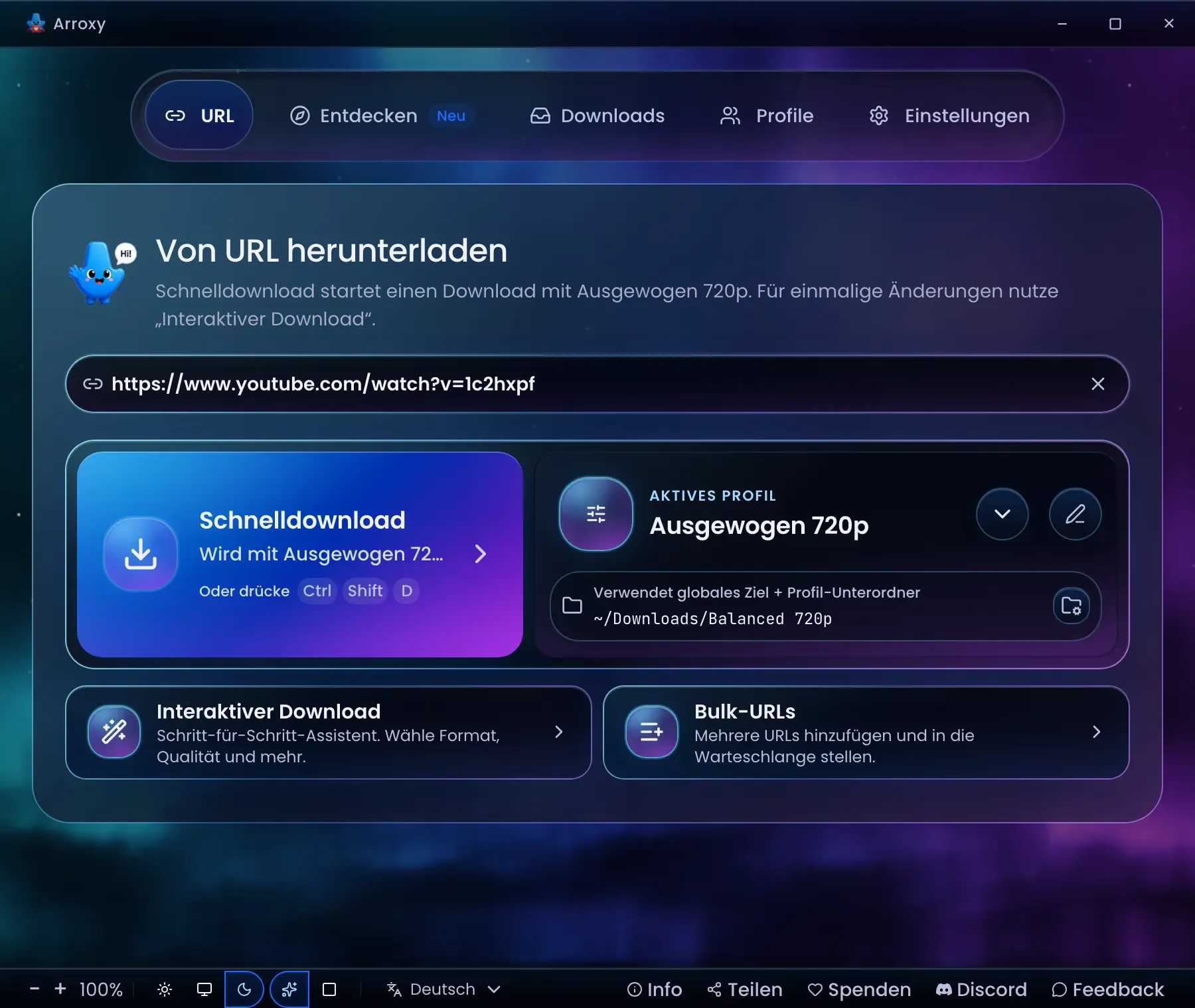Viewport: 1195px width, 1008px height.
Task: Expand the active profile chevron dropdown
Action: (1002, 514)
